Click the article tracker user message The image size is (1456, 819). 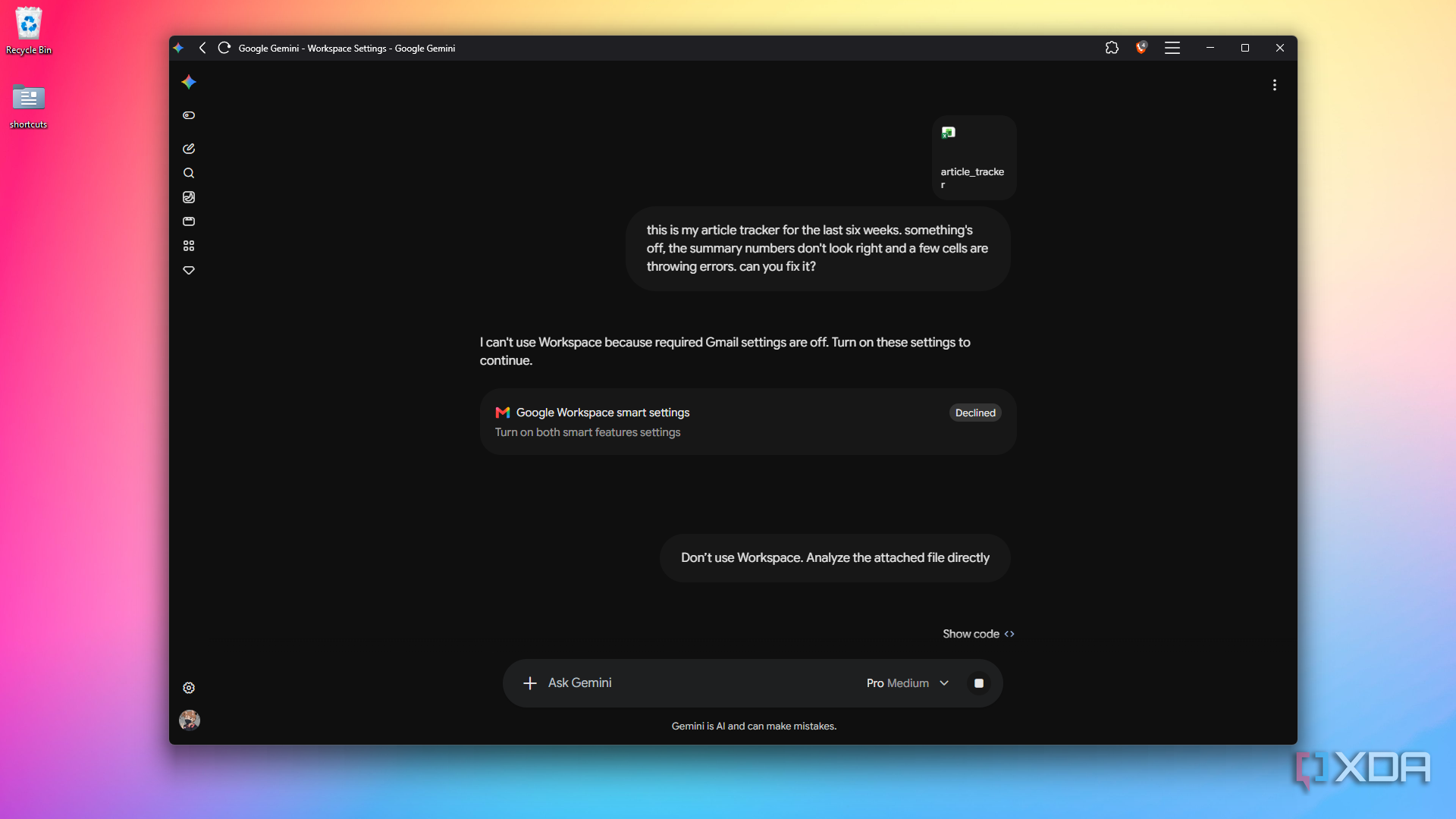pos(818,249)
